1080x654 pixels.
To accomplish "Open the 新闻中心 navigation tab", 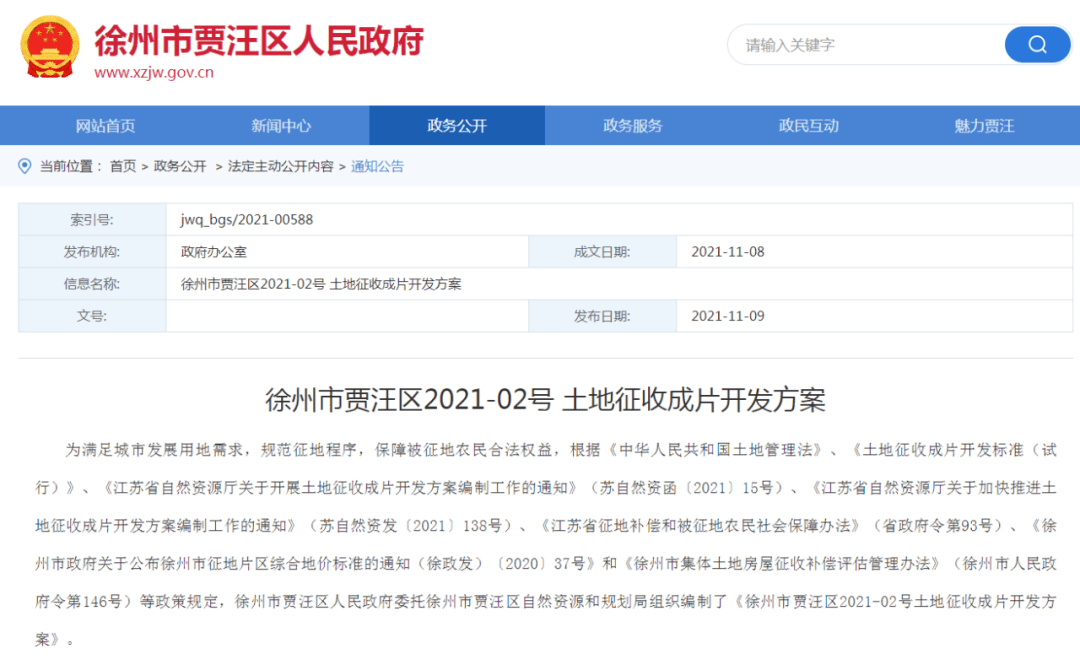I will click(x=281, y=125).
